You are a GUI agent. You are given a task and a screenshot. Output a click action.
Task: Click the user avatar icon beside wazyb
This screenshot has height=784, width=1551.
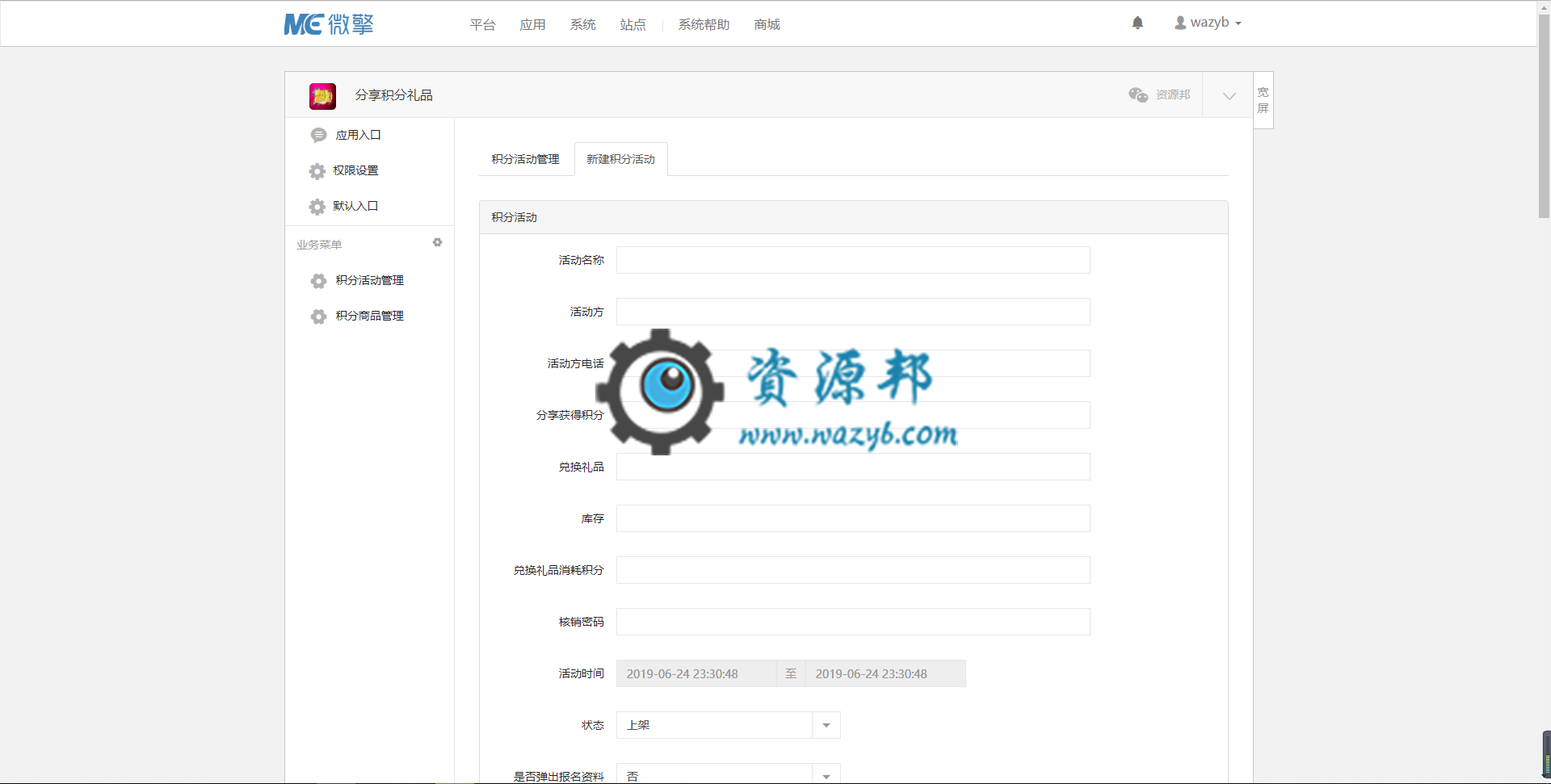click(1180, 23)
